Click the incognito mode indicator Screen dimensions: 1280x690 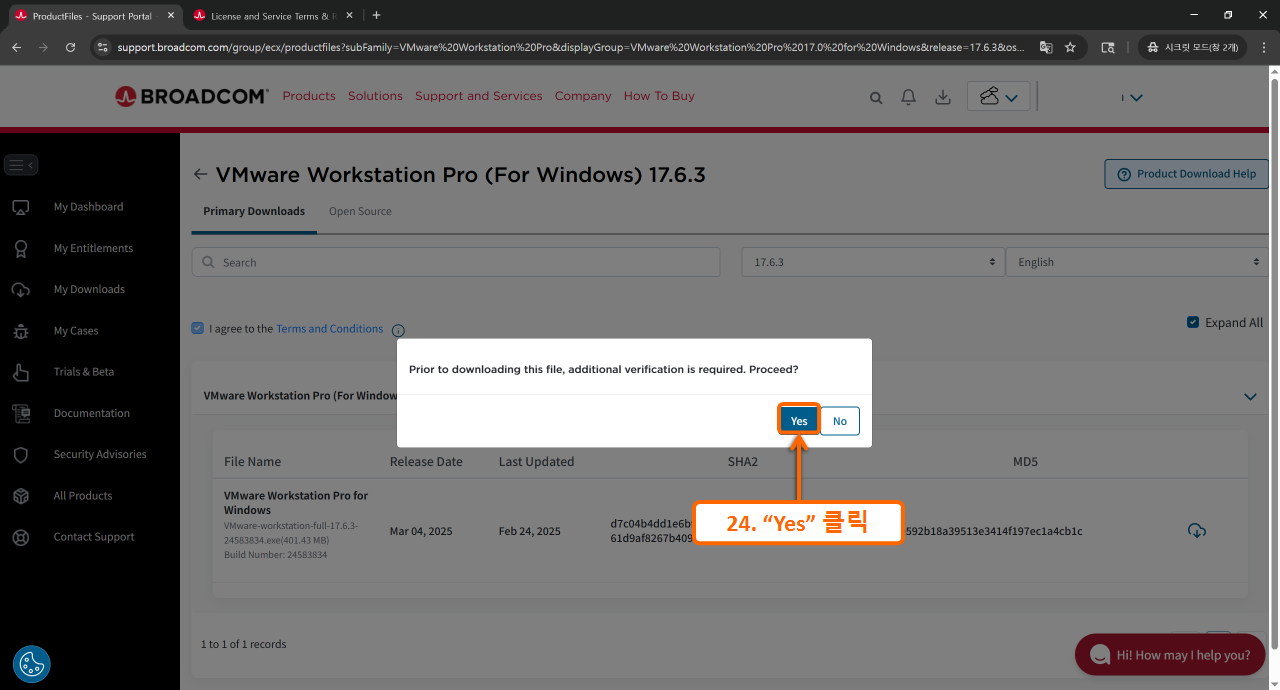click(x=1193, y=47)
